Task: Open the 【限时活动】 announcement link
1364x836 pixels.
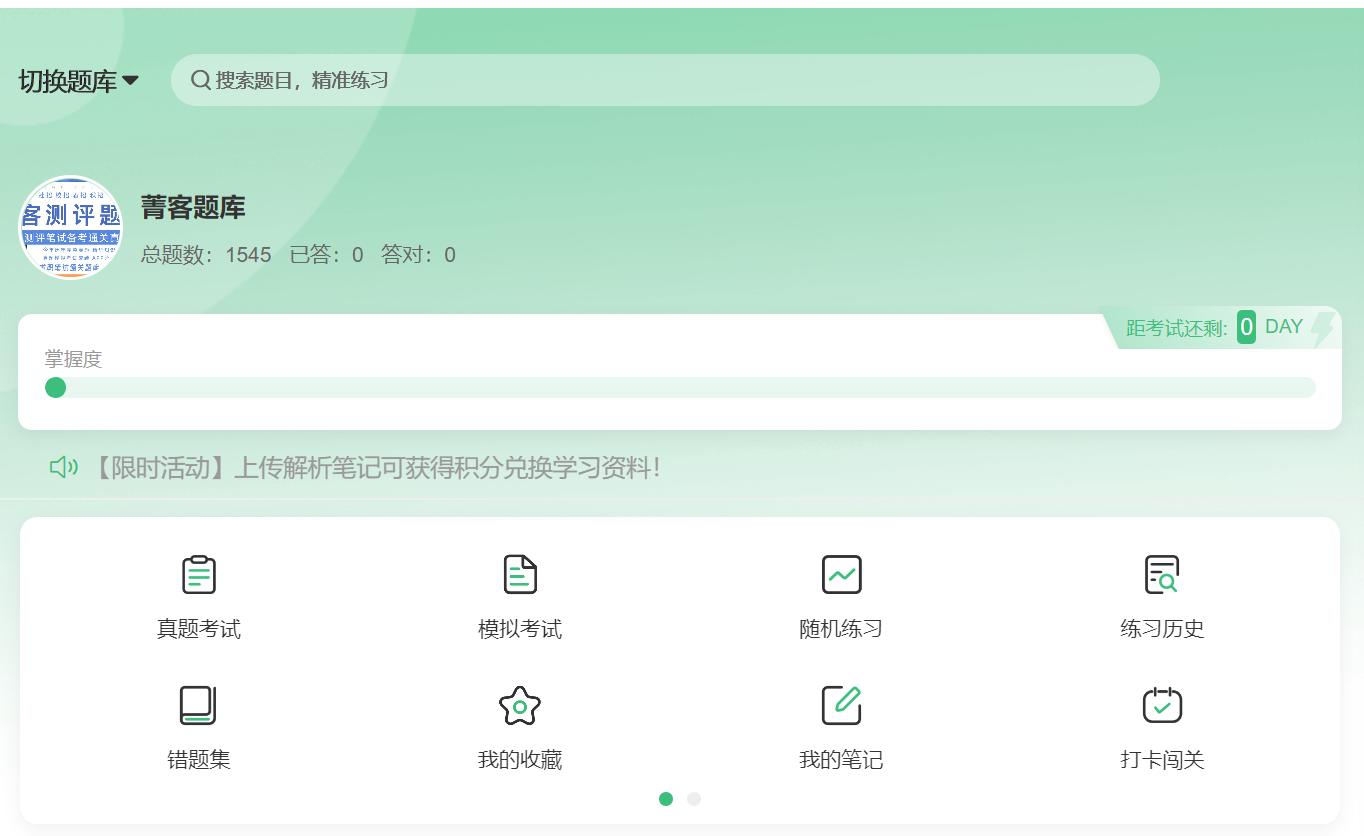Action: (380, 466)
